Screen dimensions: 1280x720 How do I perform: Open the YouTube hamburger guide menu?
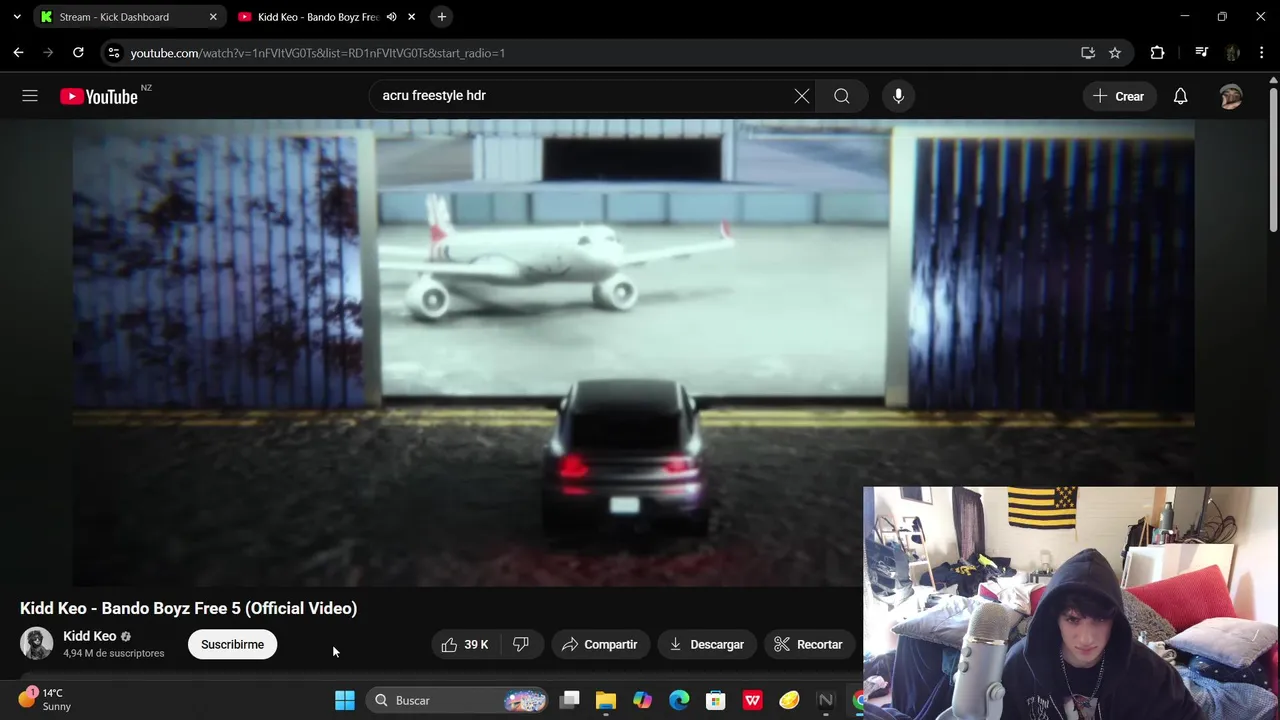[30, 96]
